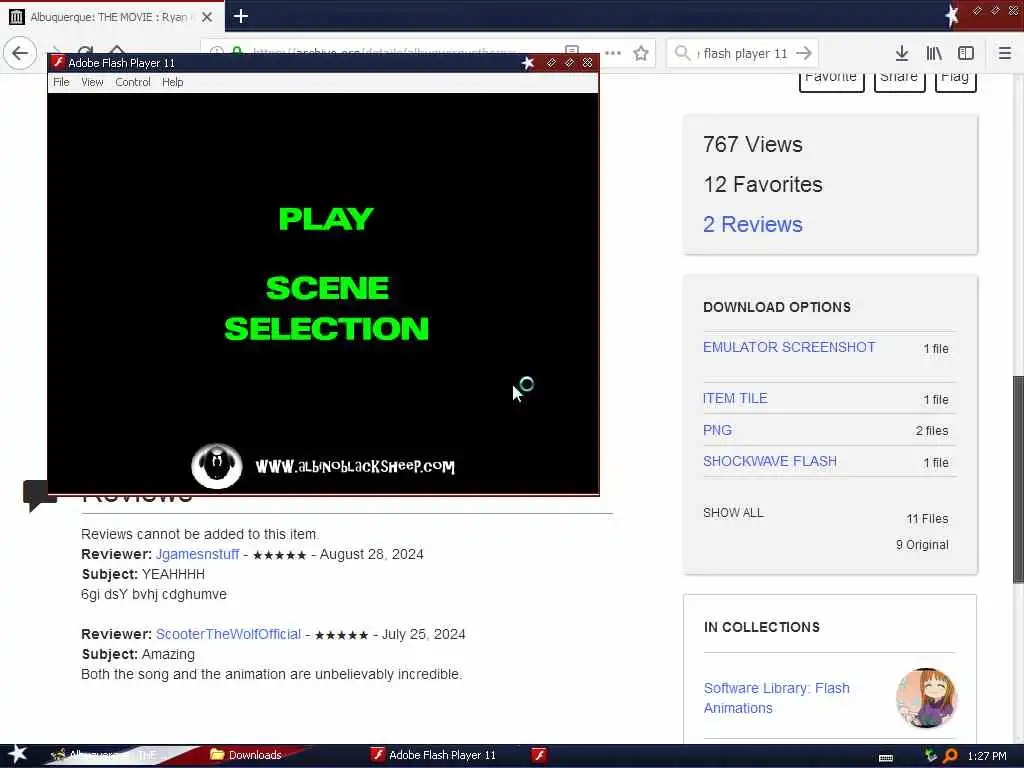
Task: Open reviewer Jgamesnstuff profile link
Action: [197, 554]
